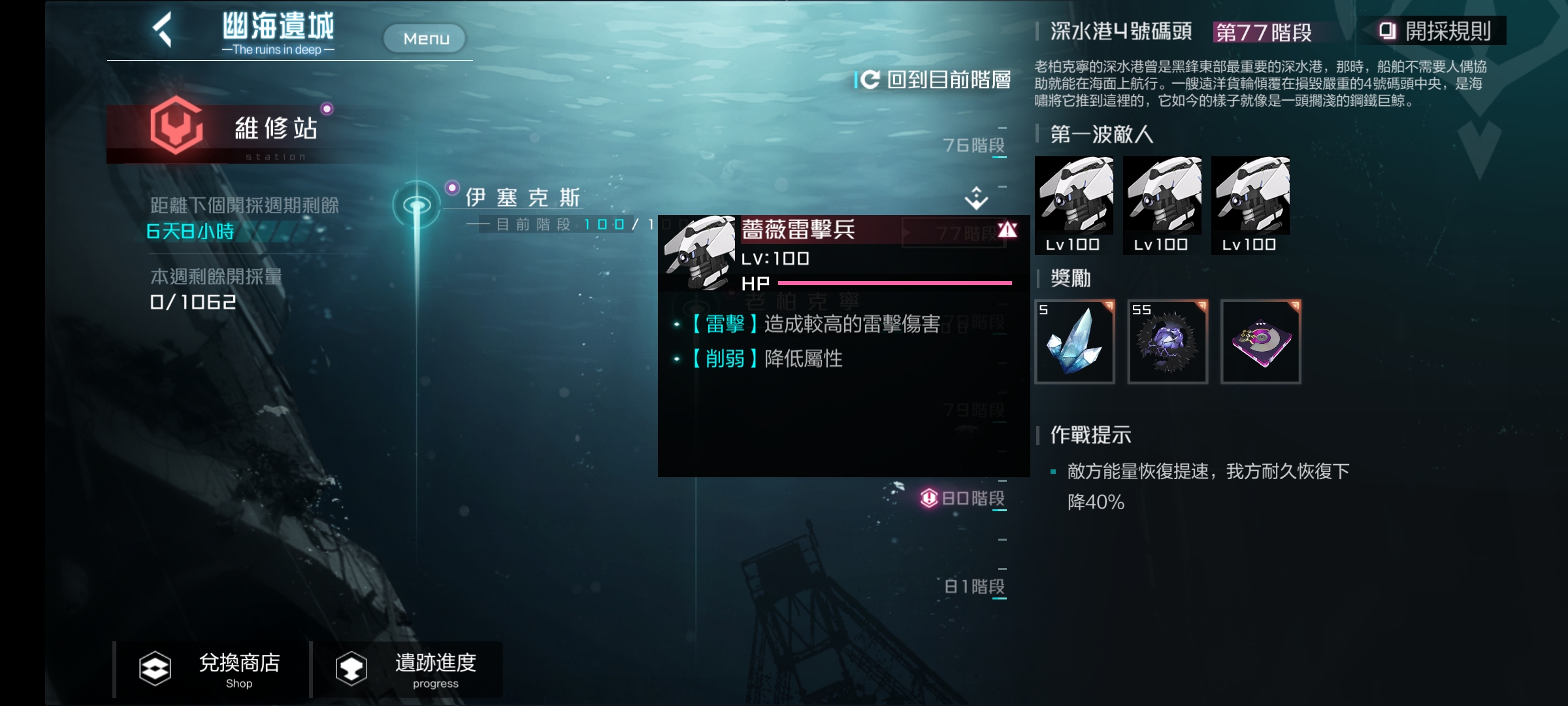Viewport: 1568px width, 706px height.
Task: Click the enemy HP bar
Action: (895, 283)
